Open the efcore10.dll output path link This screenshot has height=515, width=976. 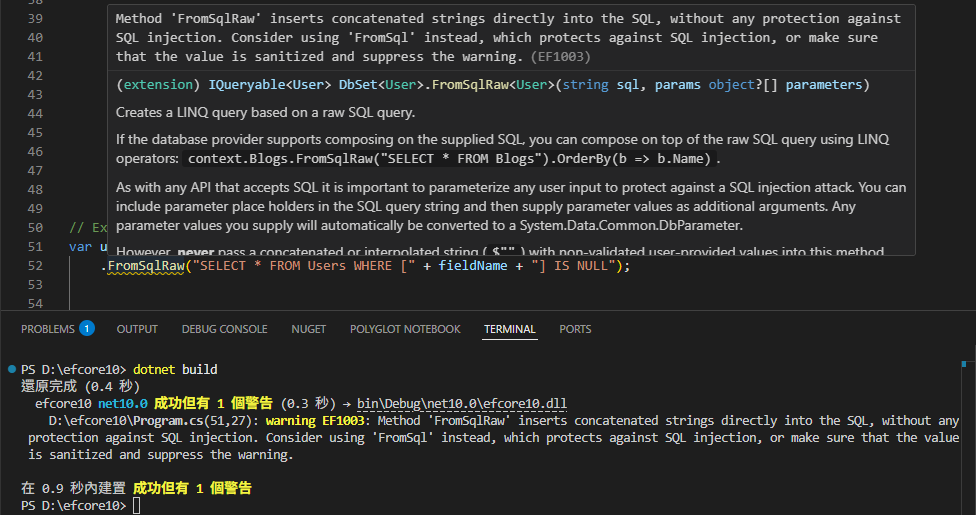pos(462,404)
